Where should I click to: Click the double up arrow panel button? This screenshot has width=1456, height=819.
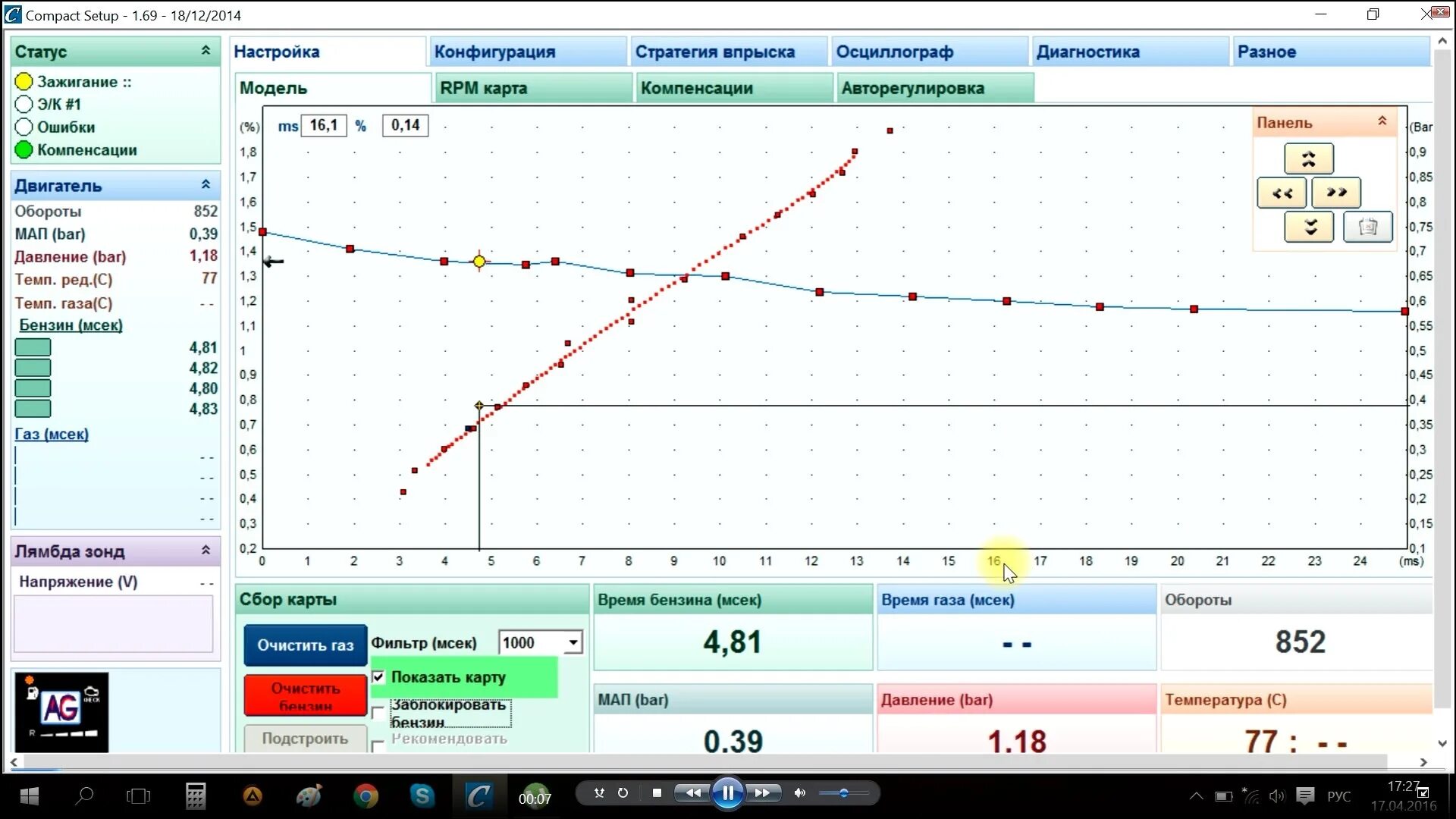pos(1308,159)
